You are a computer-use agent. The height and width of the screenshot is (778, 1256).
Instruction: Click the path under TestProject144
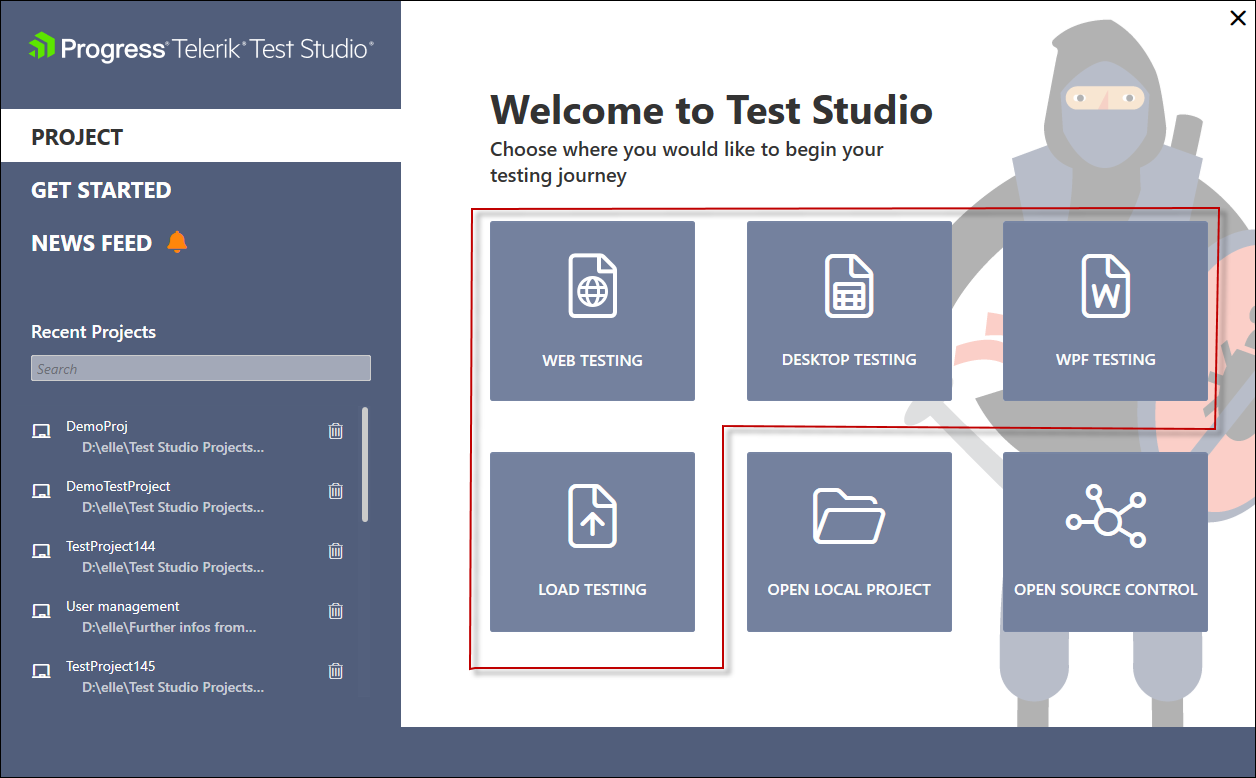(173, 568)
